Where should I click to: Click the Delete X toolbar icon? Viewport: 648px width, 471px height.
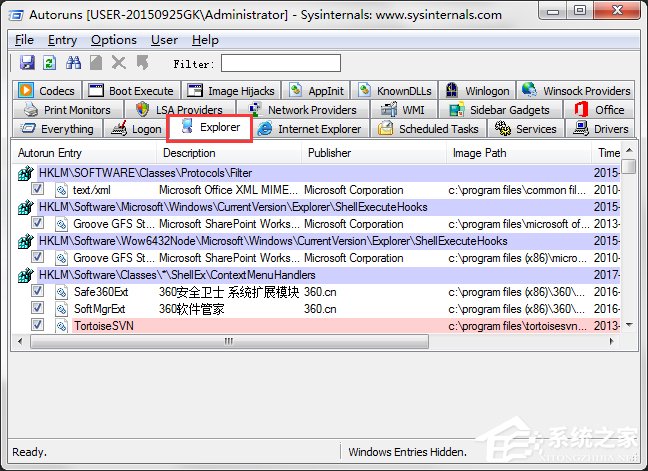[120, 63]
